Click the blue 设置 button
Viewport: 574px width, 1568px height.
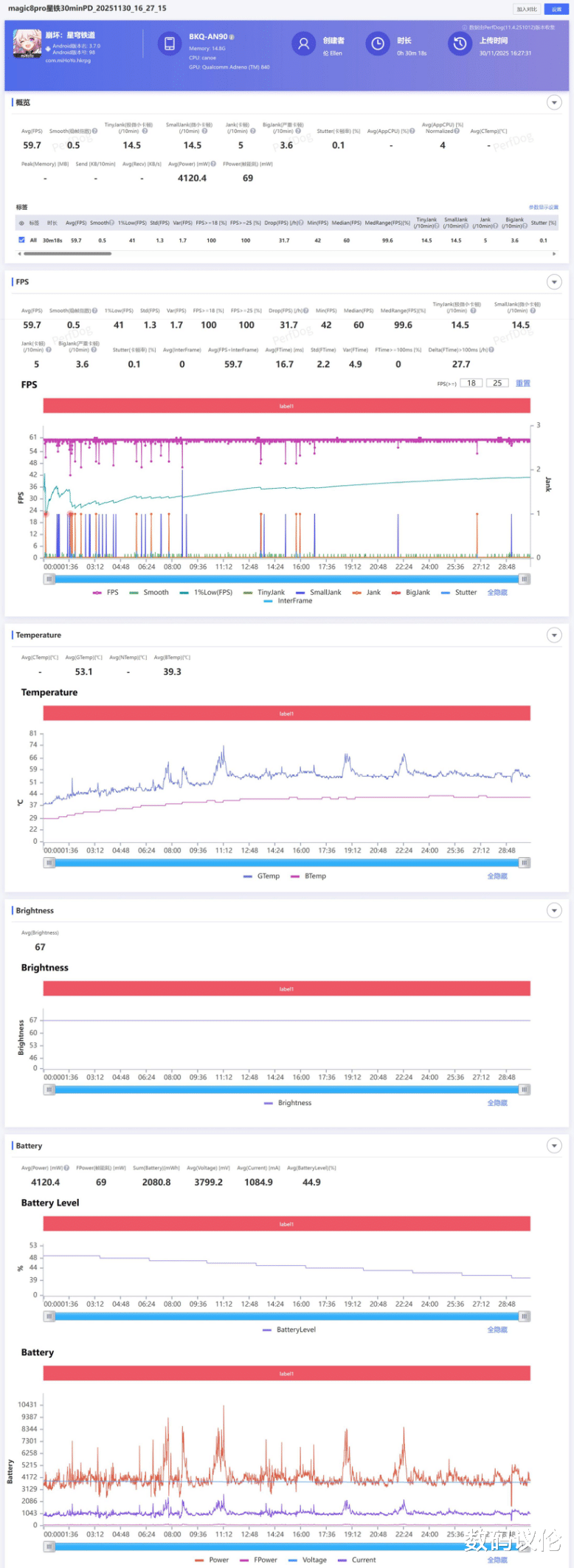pyautogui.click(x=556, y=9)
